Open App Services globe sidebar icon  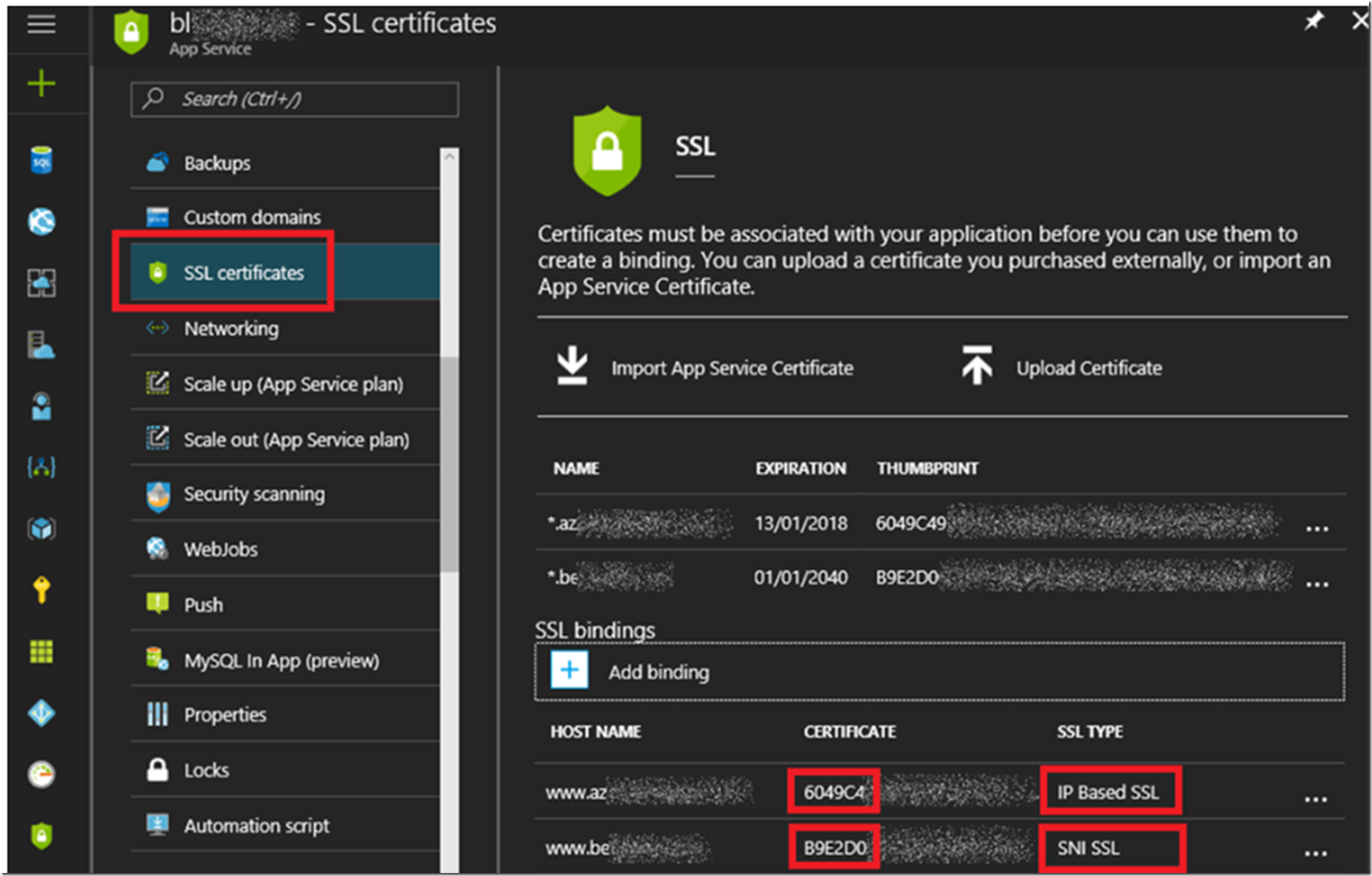click(41, 221)
